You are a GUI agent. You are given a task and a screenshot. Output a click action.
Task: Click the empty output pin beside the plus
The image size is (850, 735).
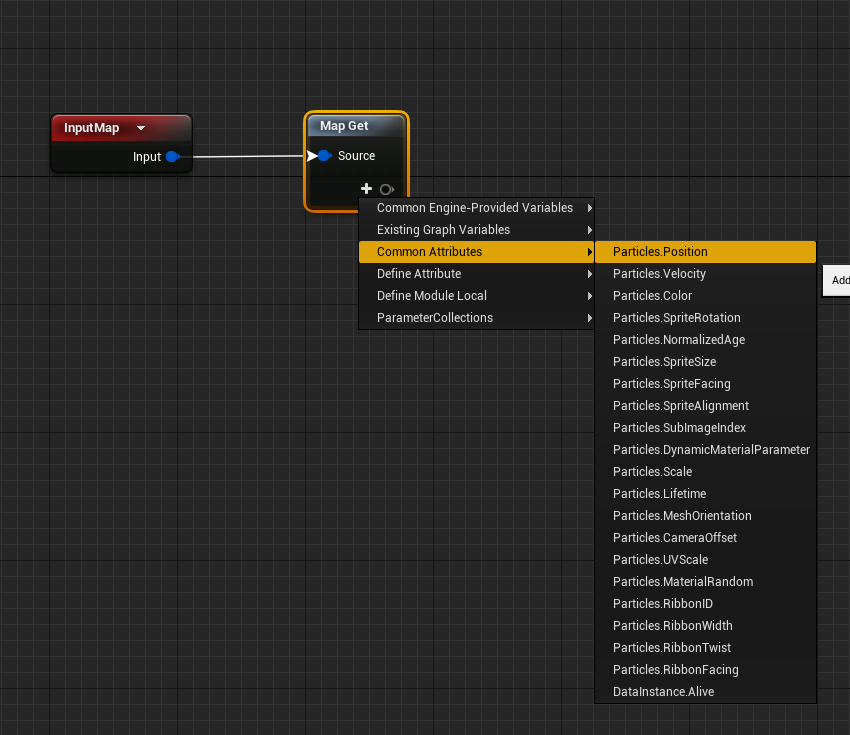tap(387, 189)
